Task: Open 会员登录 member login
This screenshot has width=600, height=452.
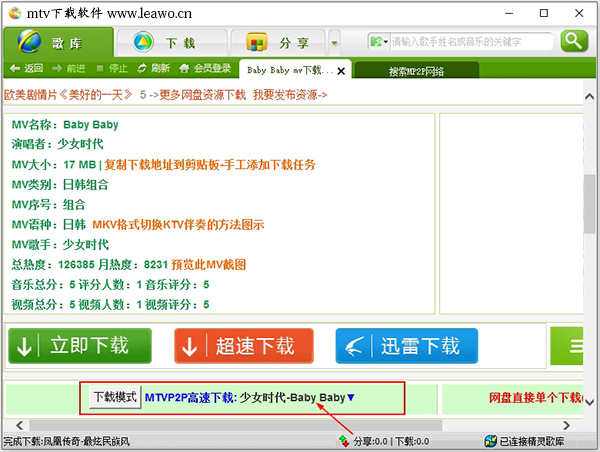Action: point(205,69)
